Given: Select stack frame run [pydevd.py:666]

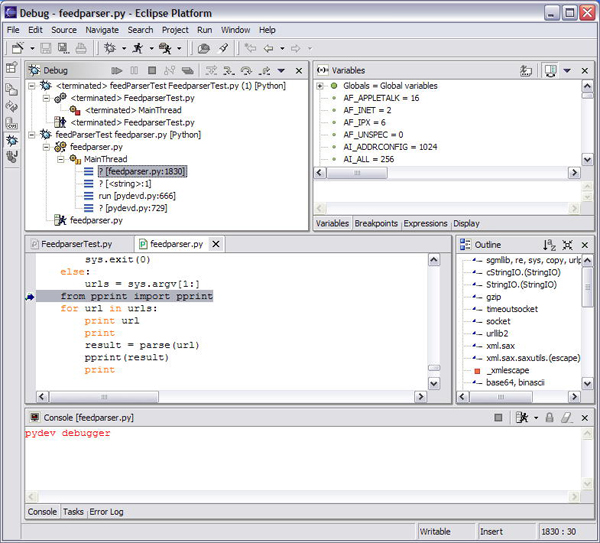Looking at the screenshot, I should click(137, 196).
